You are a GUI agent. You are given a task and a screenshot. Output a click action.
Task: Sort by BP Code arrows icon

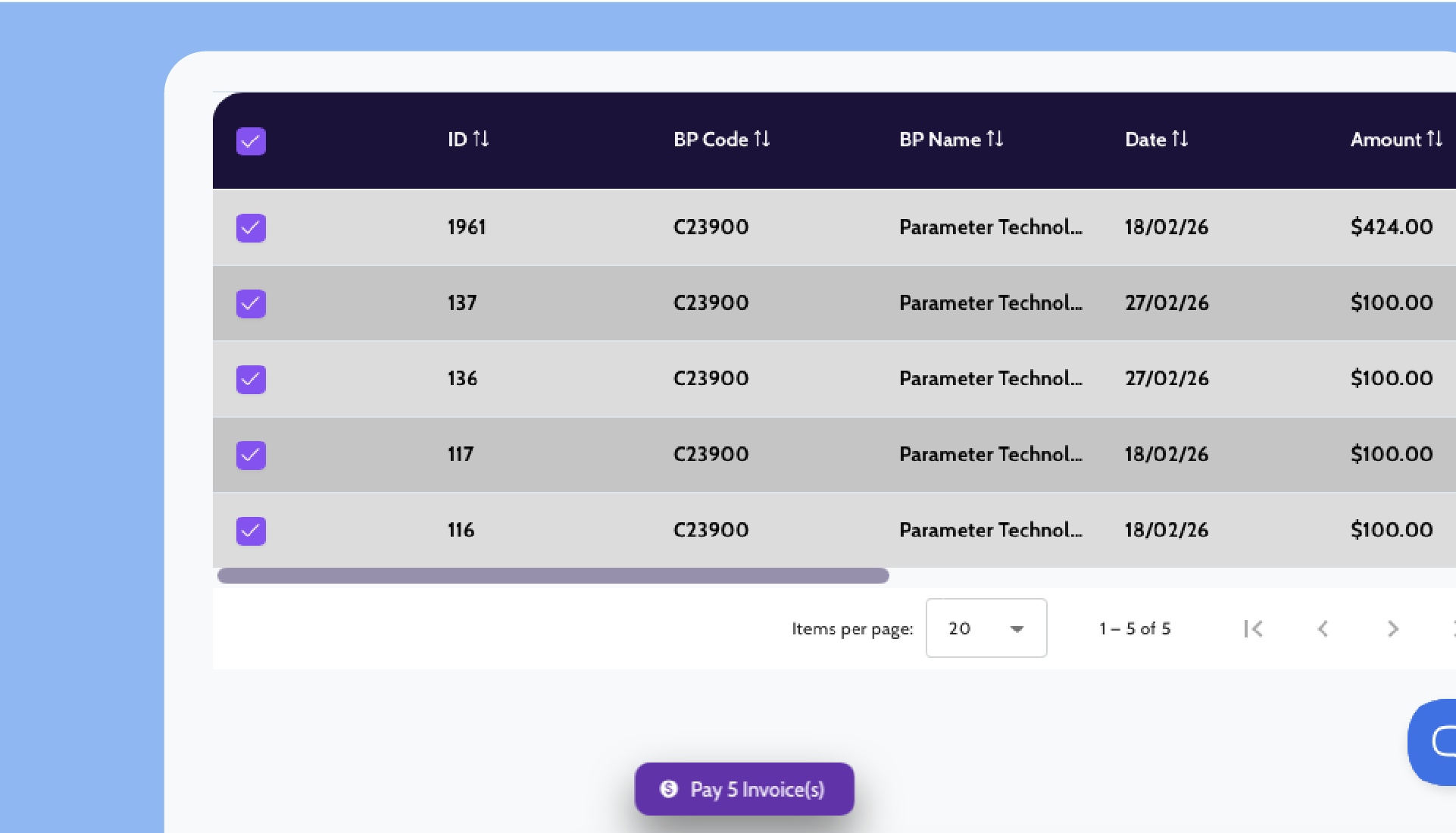click(x=762, y=139)
